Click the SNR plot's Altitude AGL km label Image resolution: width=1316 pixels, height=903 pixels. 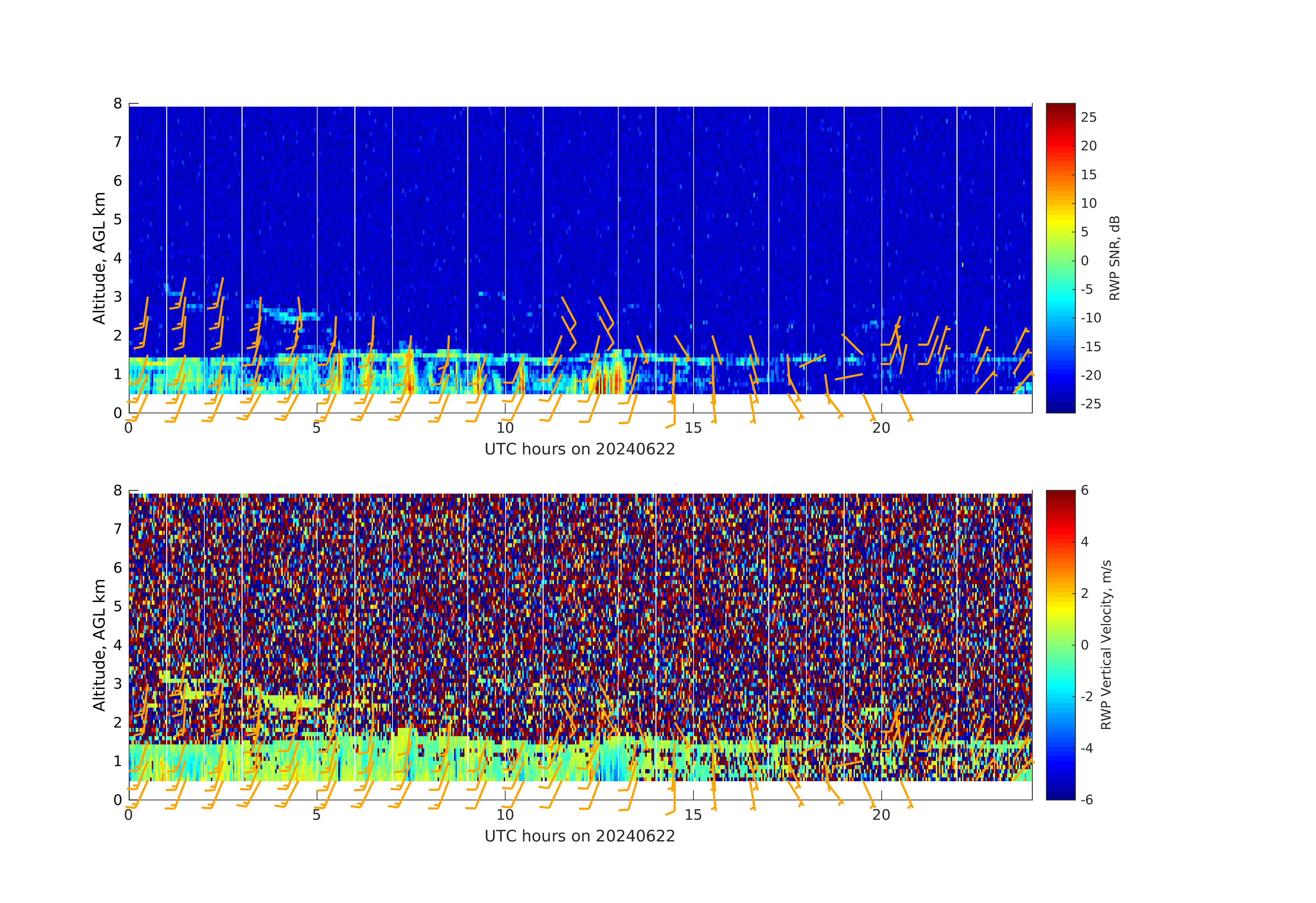99,258
